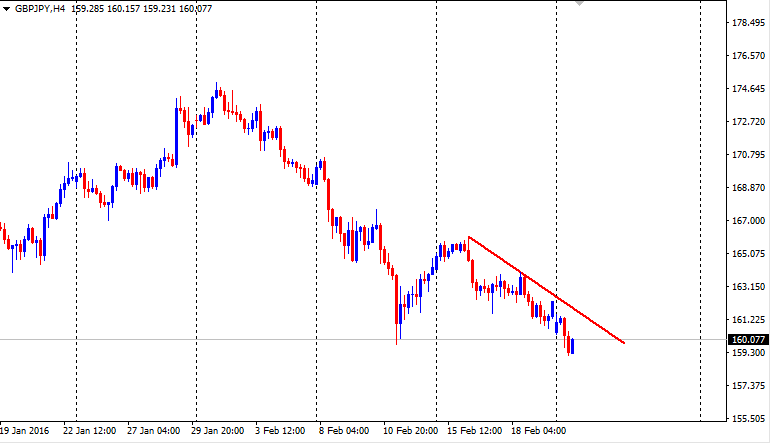Screen dimensions: 771x443
Task: Click the GBPJPY,H4 symbol label
Action: click(40, 9)
